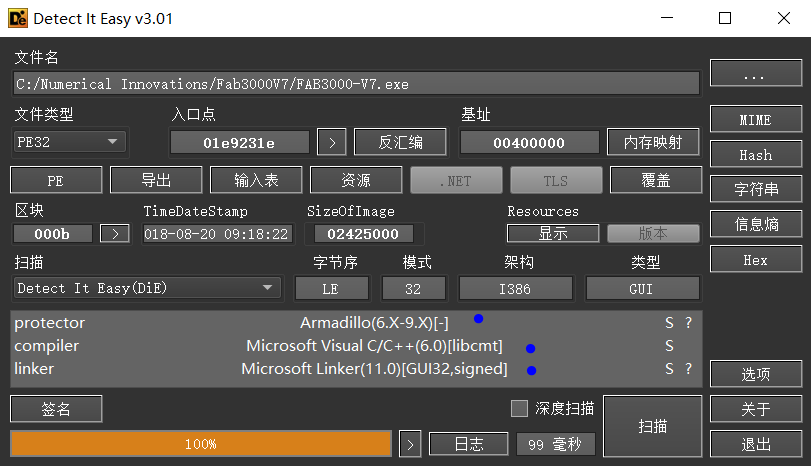
Task: Click the 100% scan progress bar
Action: (201, 444)
